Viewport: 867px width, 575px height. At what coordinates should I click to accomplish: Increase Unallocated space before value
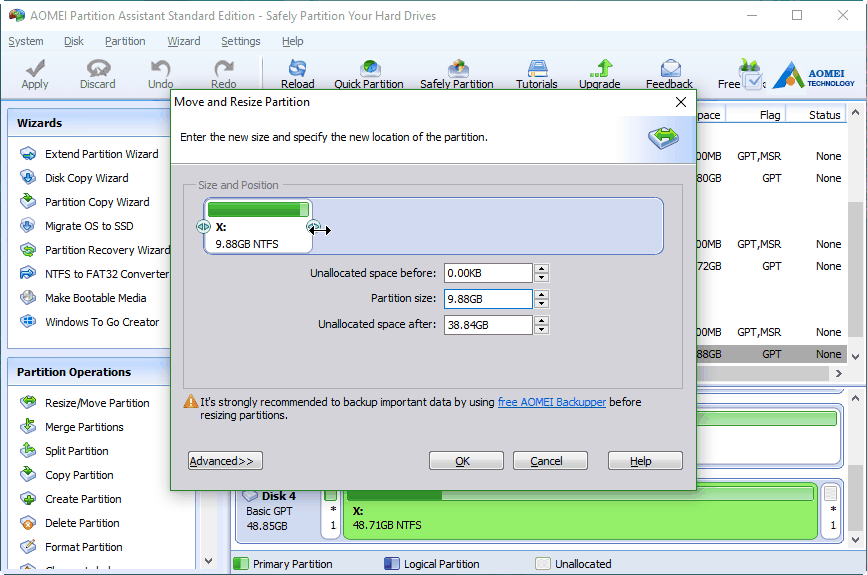542,269
